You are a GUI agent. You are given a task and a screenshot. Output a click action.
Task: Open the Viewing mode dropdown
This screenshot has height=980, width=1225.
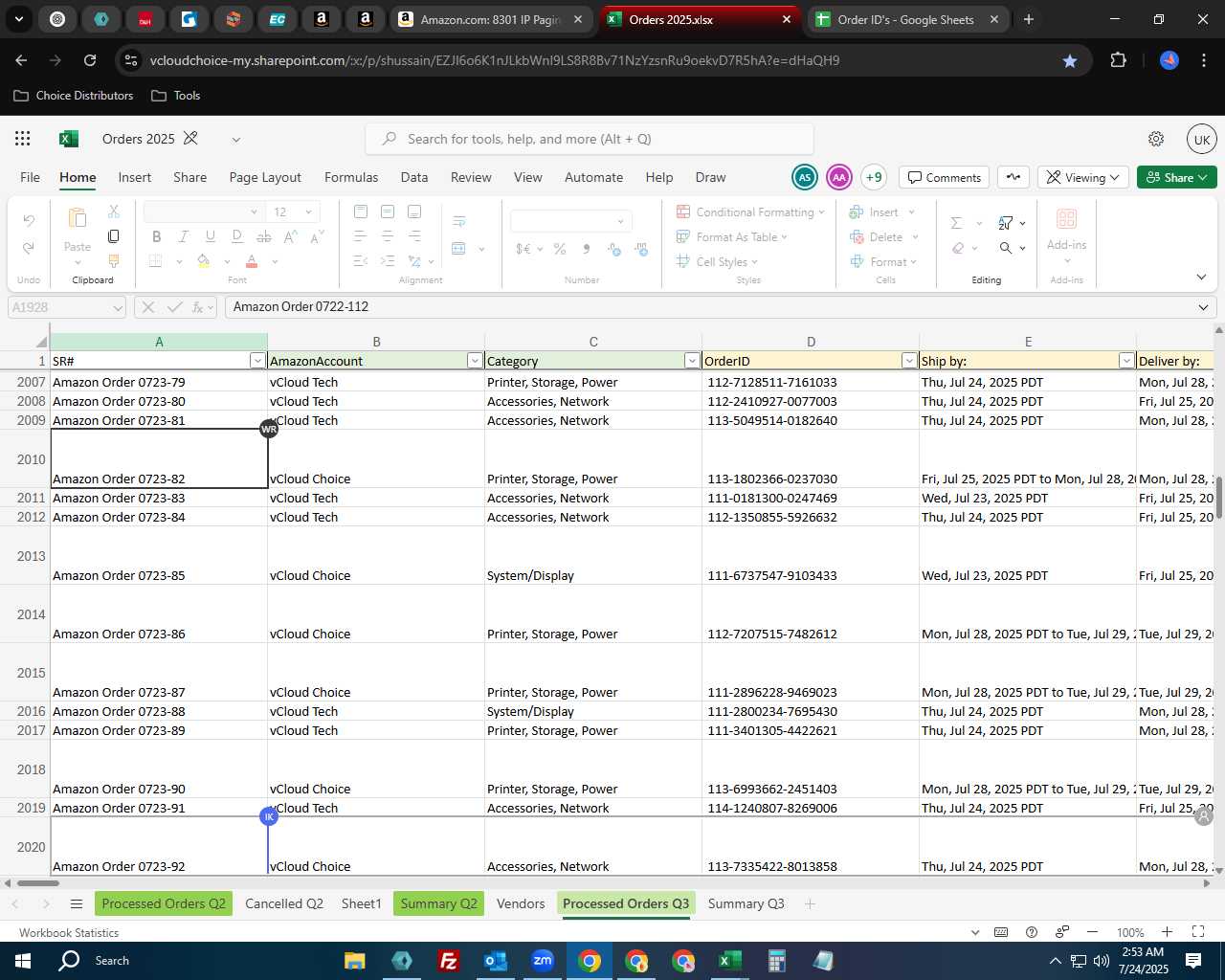click(1082, 177)
